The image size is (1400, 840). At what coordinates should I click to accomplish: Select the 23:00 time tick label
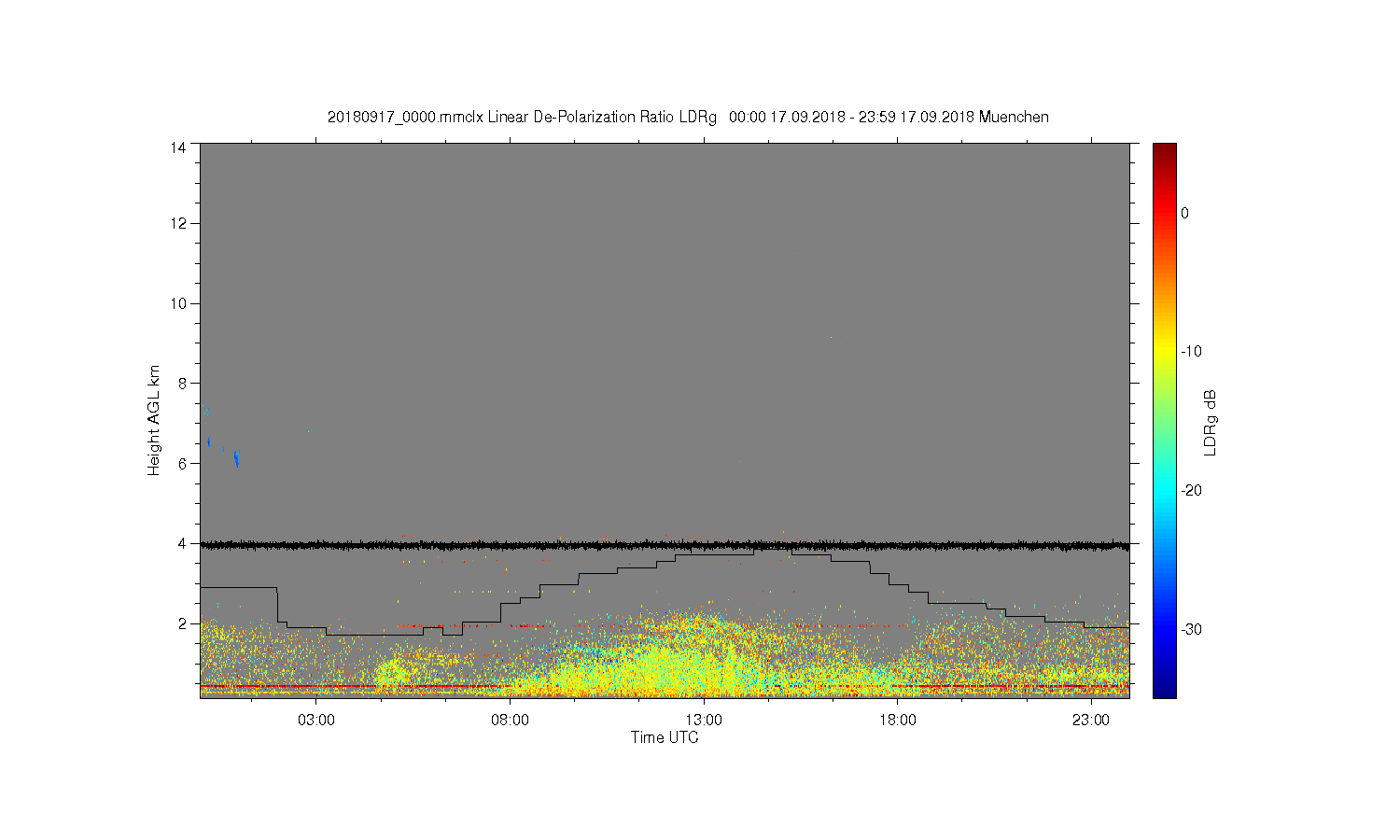(x=1091, y=721)
